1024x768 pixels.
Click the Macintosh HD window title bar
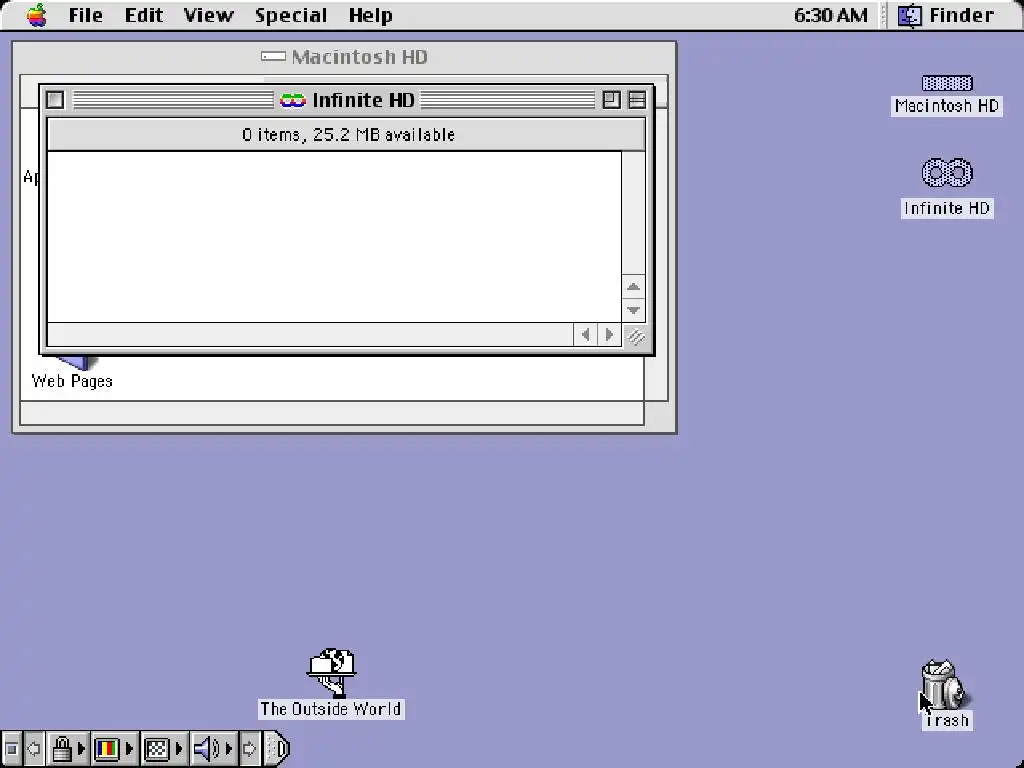(344, 57)
